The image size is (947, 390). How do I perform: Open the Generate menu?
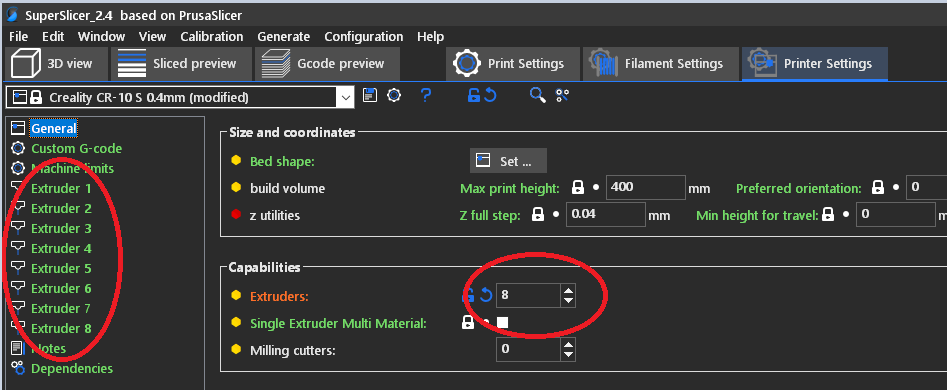(283, 37)
